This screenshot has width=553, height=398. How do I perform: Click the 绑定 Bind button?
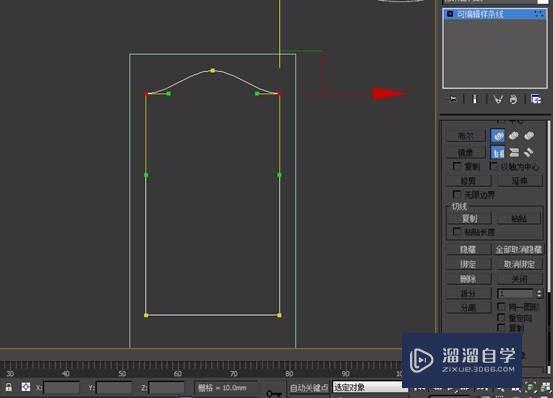click(x=468, y=264)
